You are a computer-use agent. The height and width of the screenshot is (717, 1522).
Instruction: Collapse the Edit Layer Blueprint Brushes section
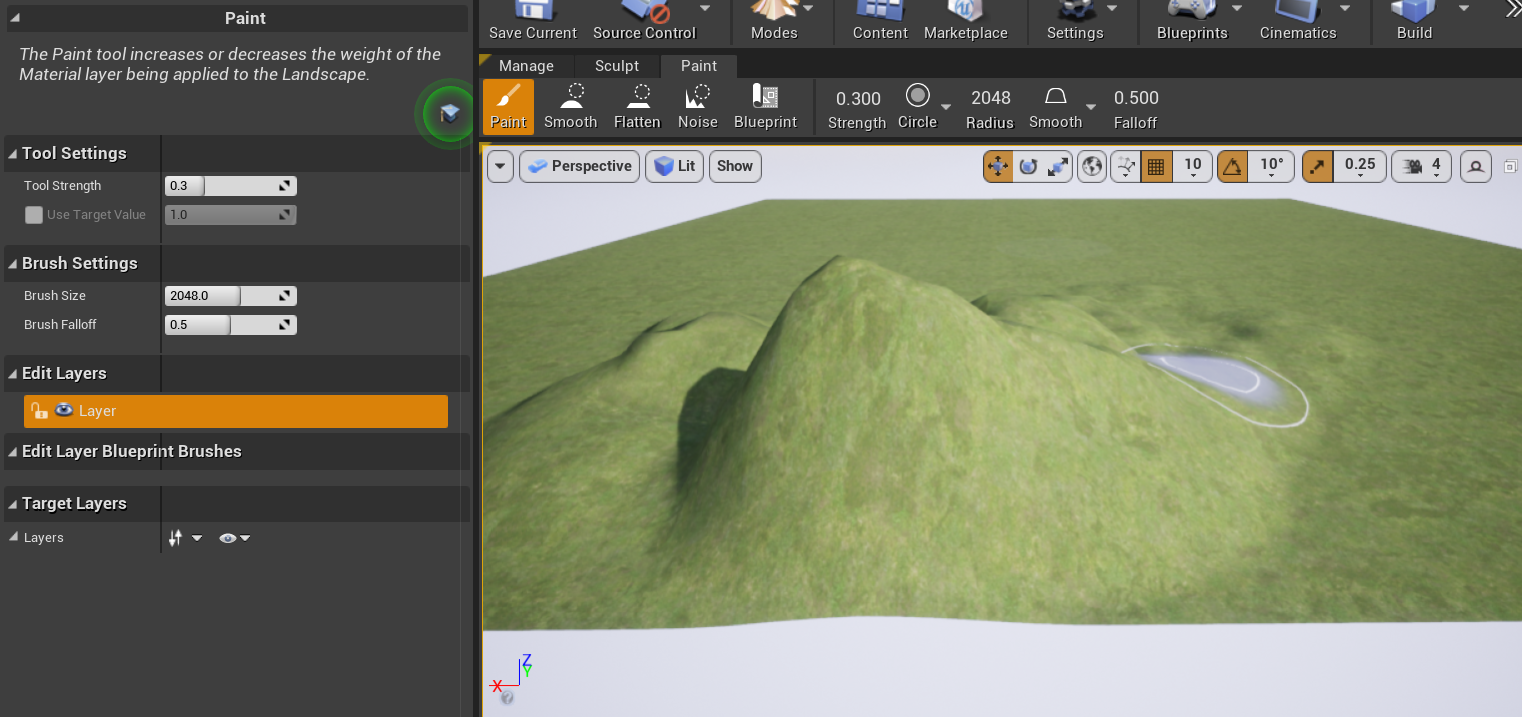point(13,452)
